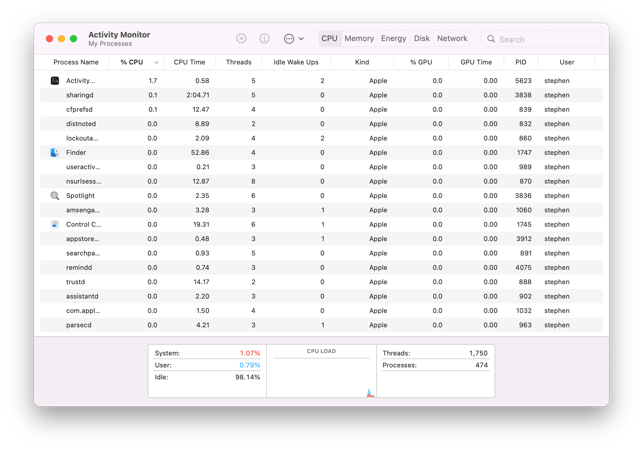Select the distnoted process row
Screen dimensions: 643x451
[322, 124]
